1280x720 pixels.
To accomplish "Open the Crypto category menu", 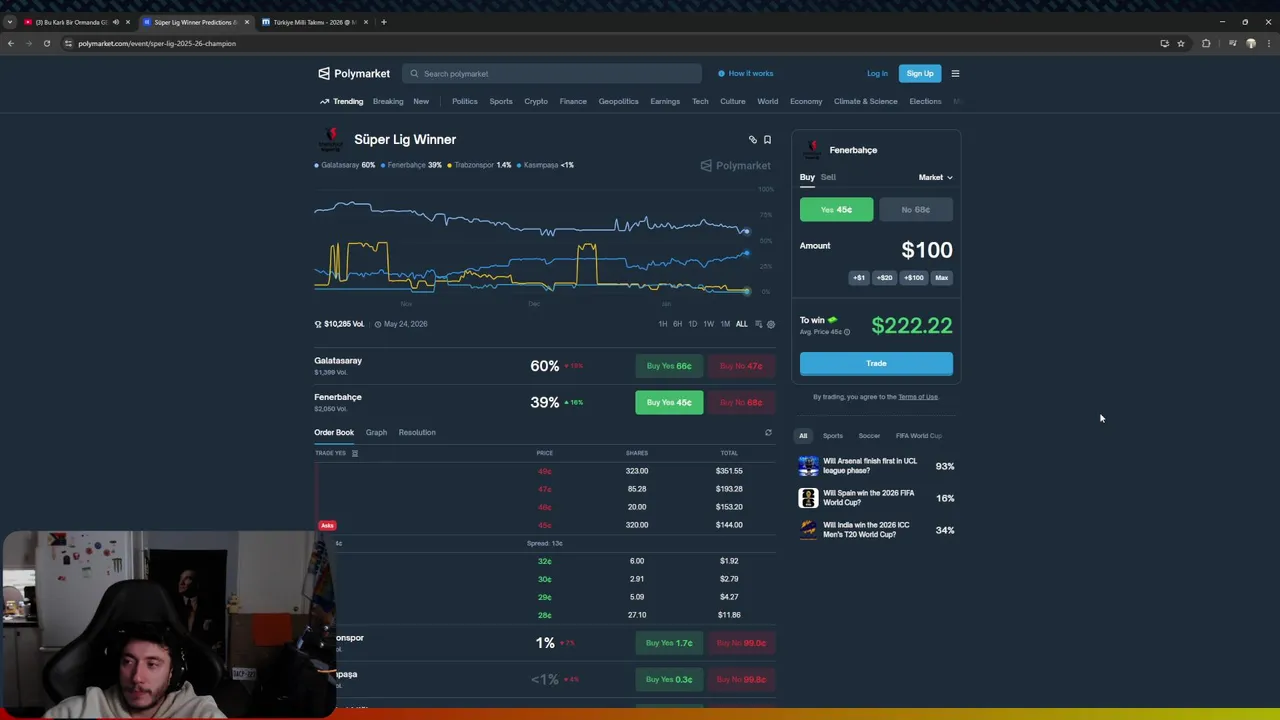I will [536, 101].
